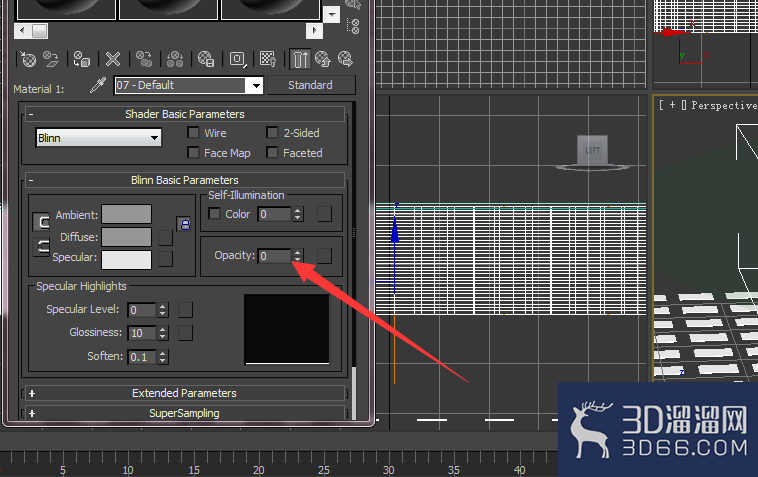758x477 pixels.
Task: Click the Specular Level value field
Action: [142, 310]
